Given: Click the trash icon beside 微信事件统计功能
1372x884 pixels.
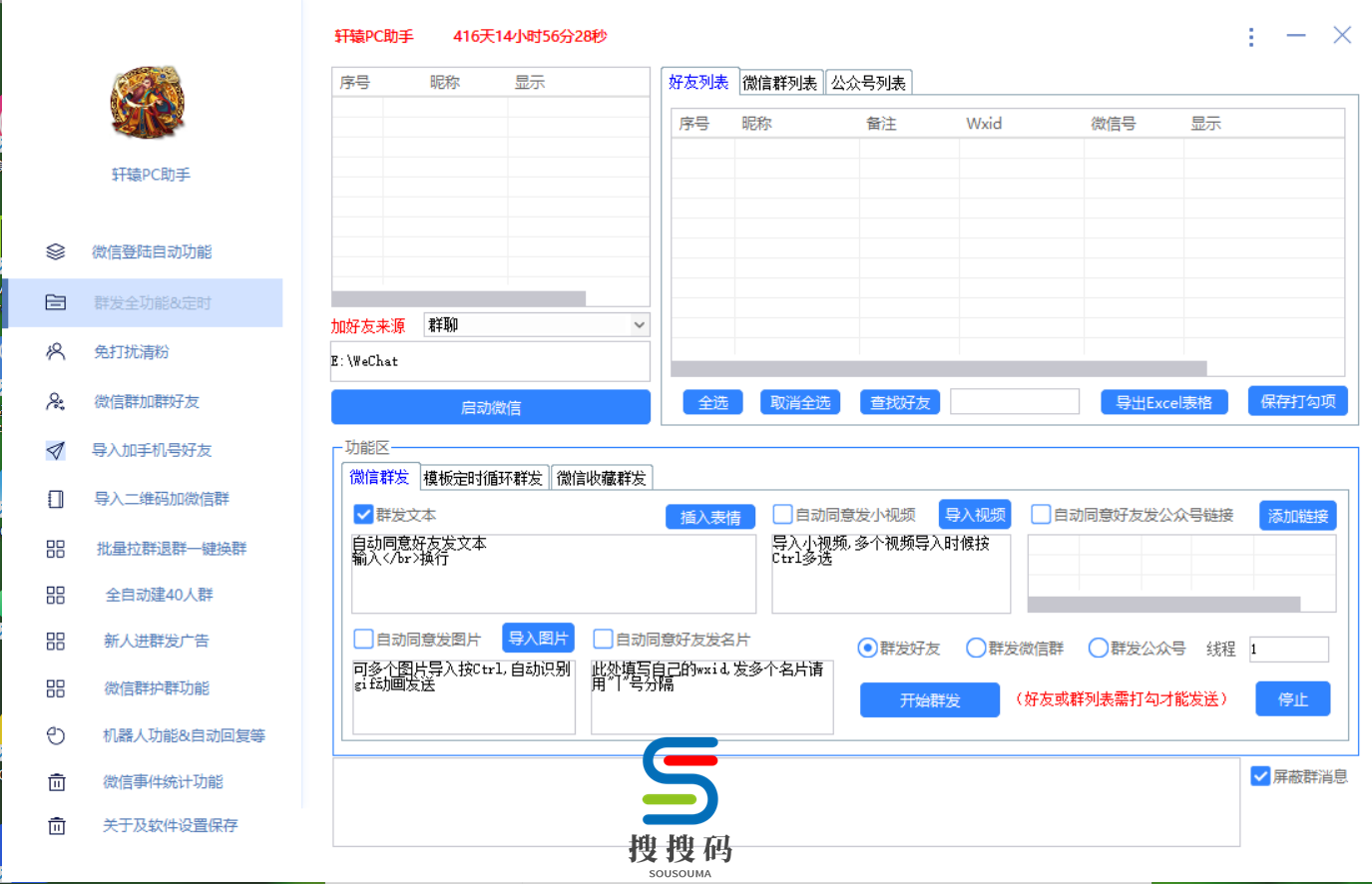Looking at the screenshot, I should coord(57,781).
